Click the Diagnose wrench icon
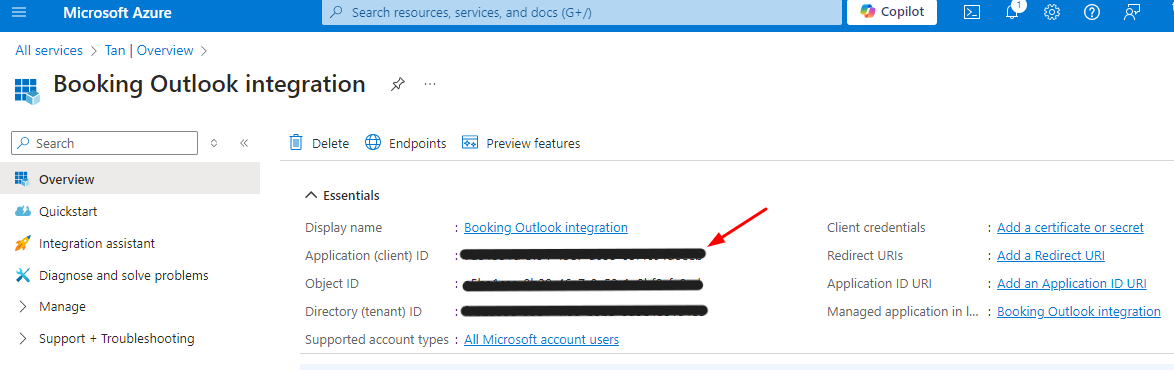 pyautogui.click(x=22, y=275)
